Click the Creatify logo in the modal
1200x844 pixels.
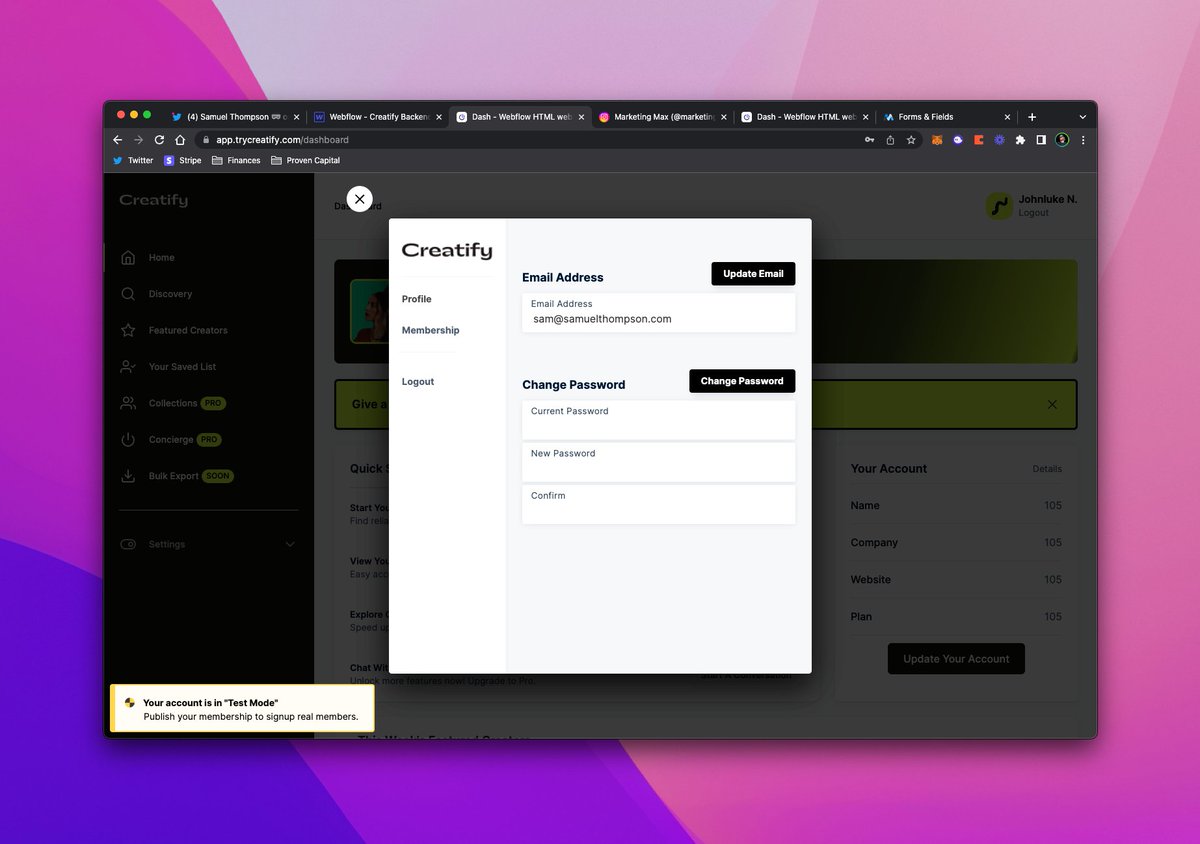coord(447,251)
